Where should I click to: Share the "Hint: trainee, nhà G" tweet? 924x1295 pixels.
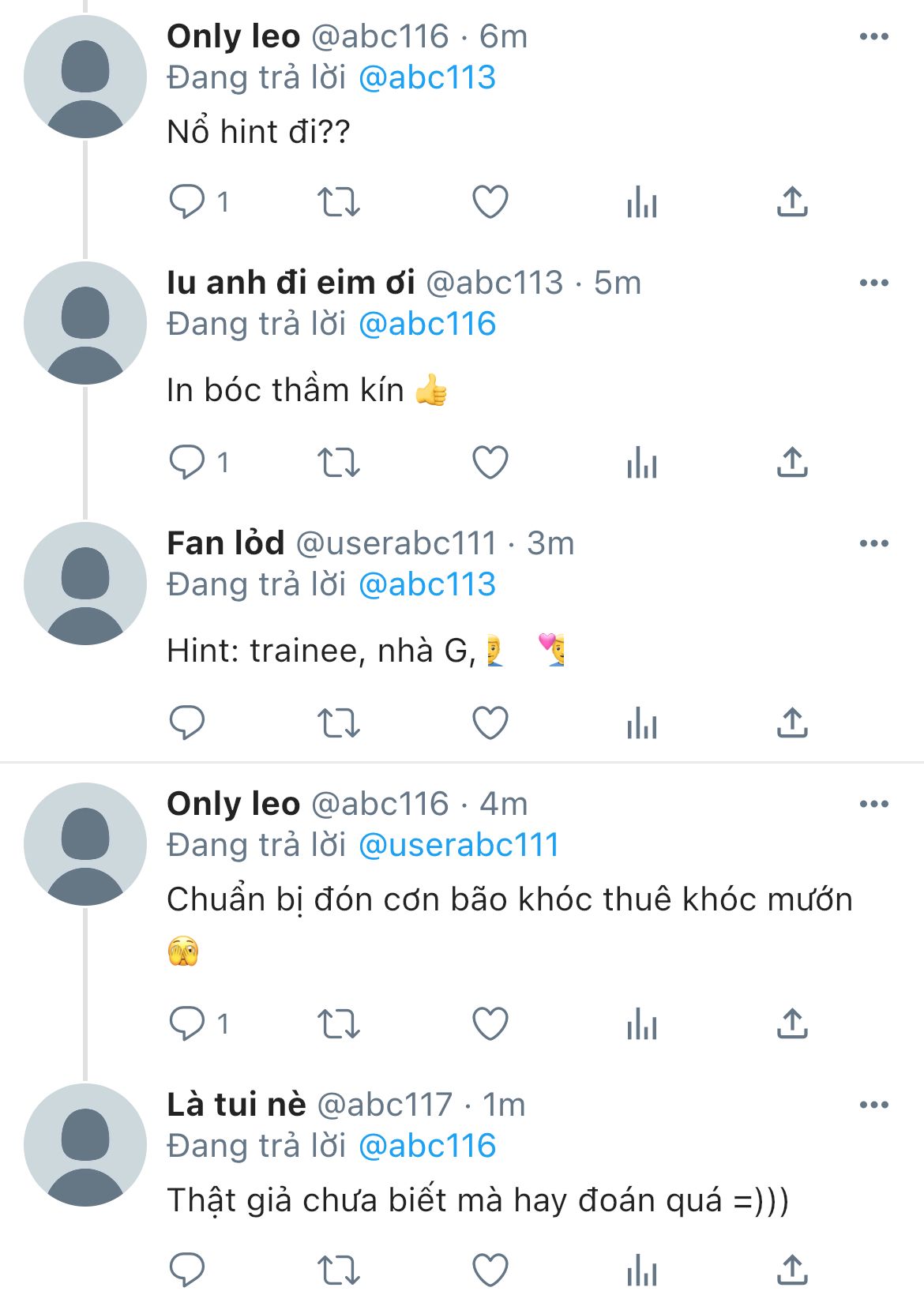[792, 723]
